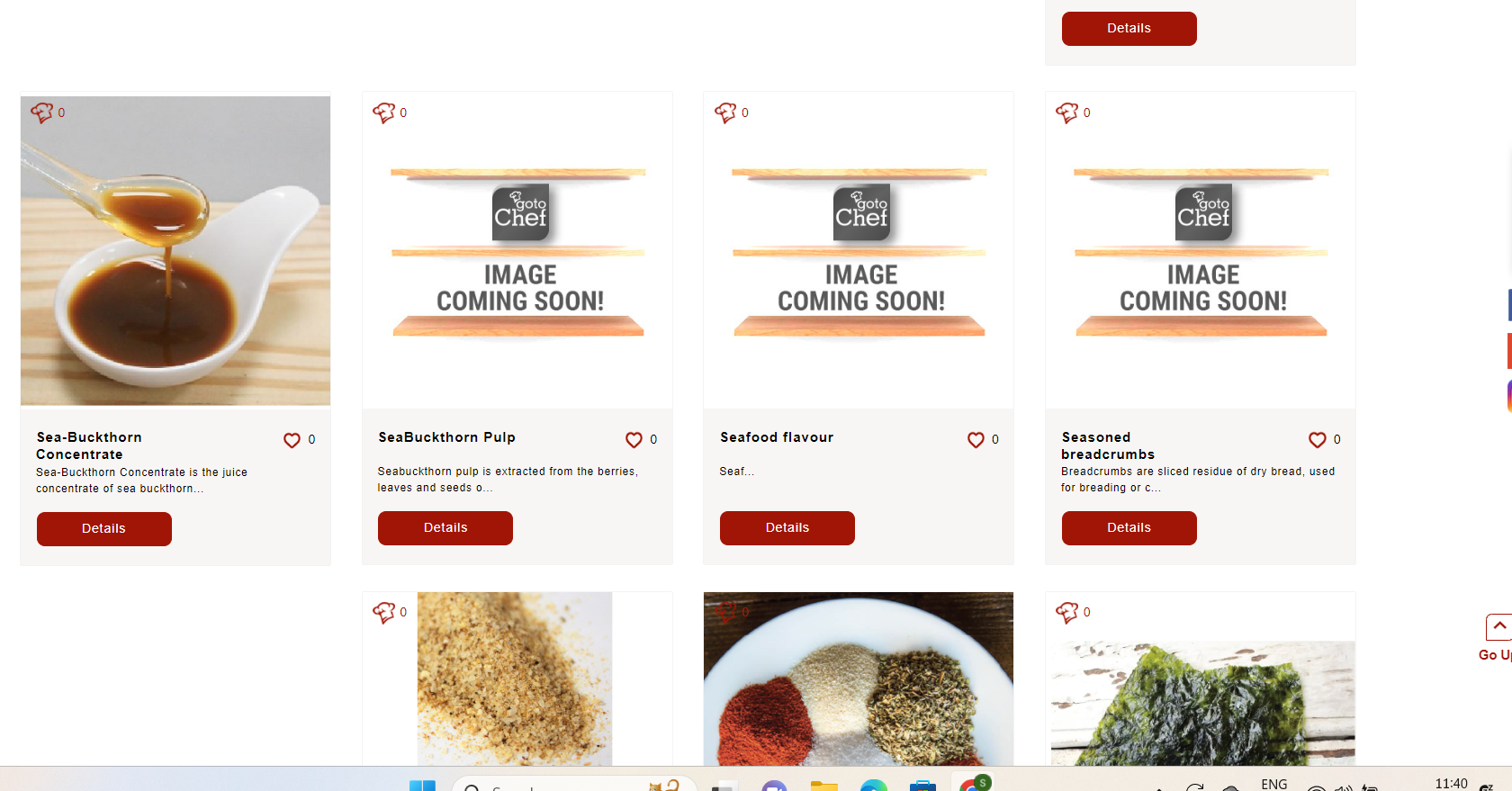Screen dimensions: 1512x791
Task: Click the Go Up arrow icon
Action: pyautogui.click(x=1498, y=627)
